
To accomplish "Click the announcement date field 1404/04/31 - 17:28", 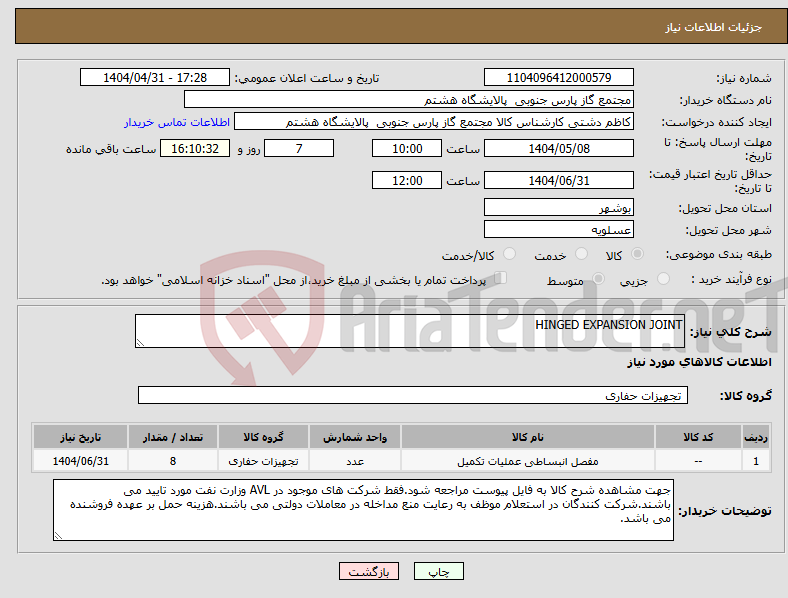I will coord(155,77).
